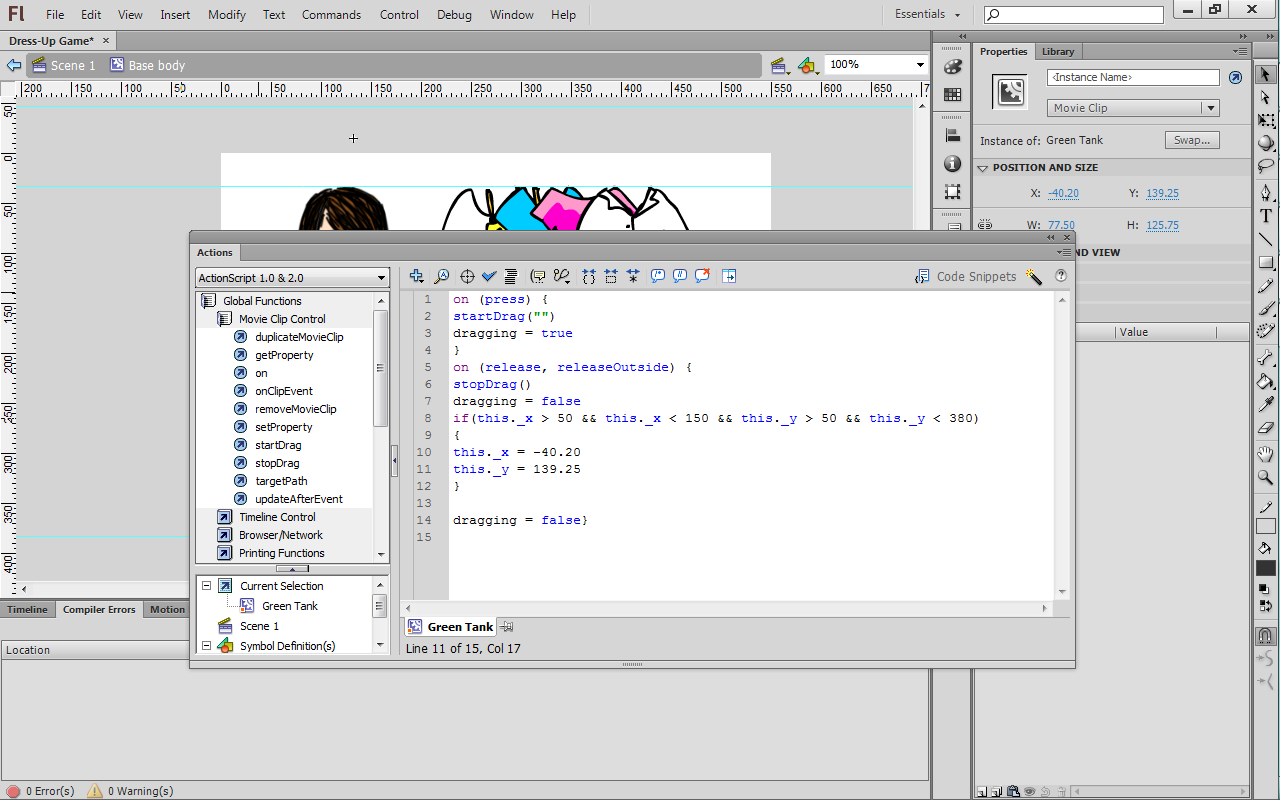This screenshot has width=1280, height=800.
Task: Open the ActionScript version dropdown
Action: [x=292, y=278]
